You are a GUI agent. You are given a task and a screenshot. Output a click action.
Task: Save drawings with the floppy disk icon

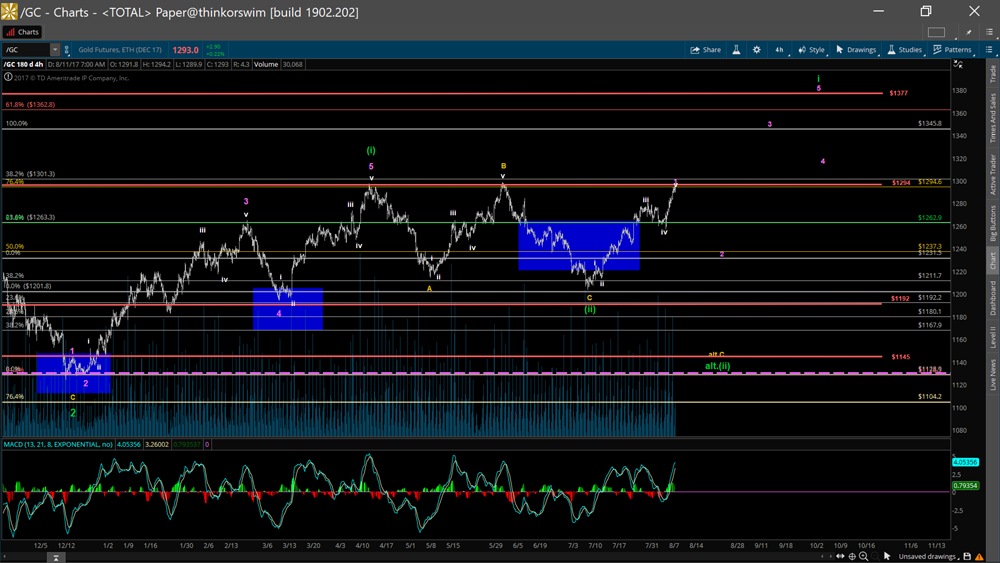[x=968, y=556]
